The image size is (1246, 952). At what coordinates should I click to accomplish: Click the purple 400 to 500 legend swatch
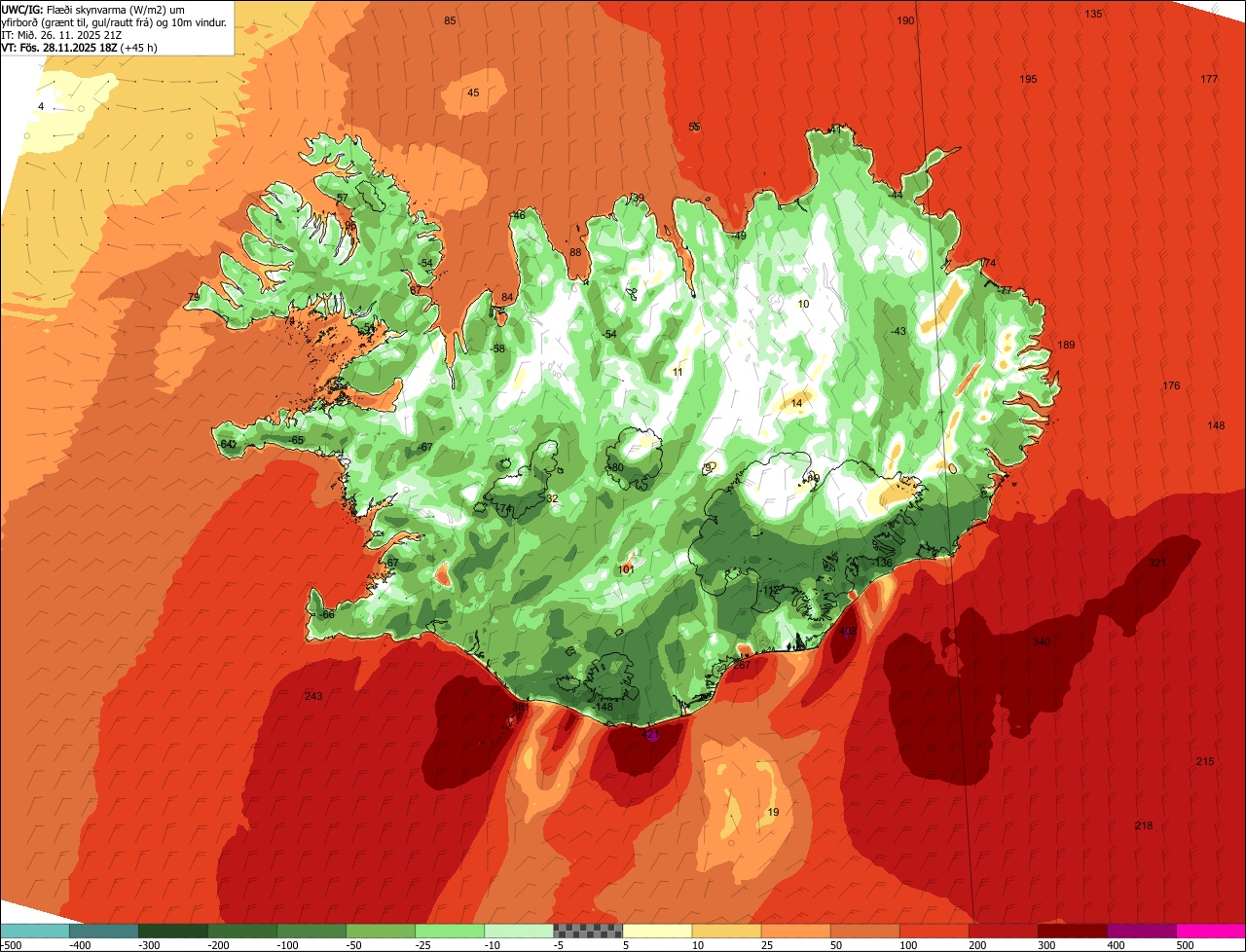click(1140, 930)
